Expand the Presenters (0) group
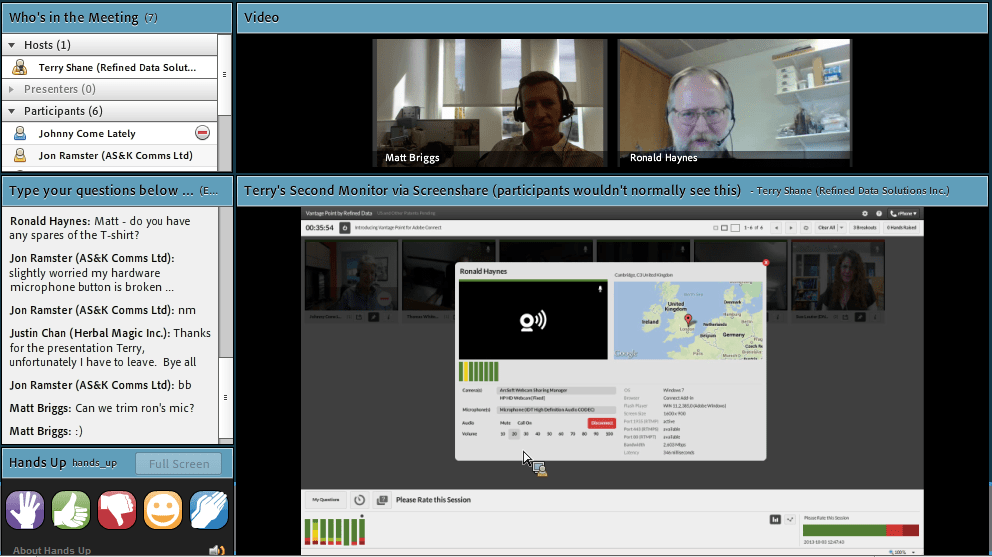 [x=11, y=89]
